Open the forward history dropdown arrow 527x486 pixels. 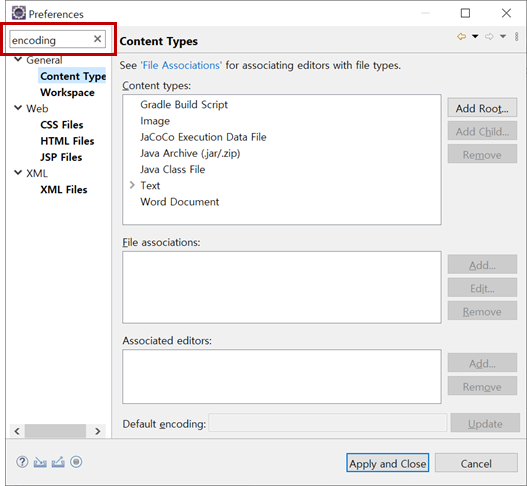[x=503, y=36]
